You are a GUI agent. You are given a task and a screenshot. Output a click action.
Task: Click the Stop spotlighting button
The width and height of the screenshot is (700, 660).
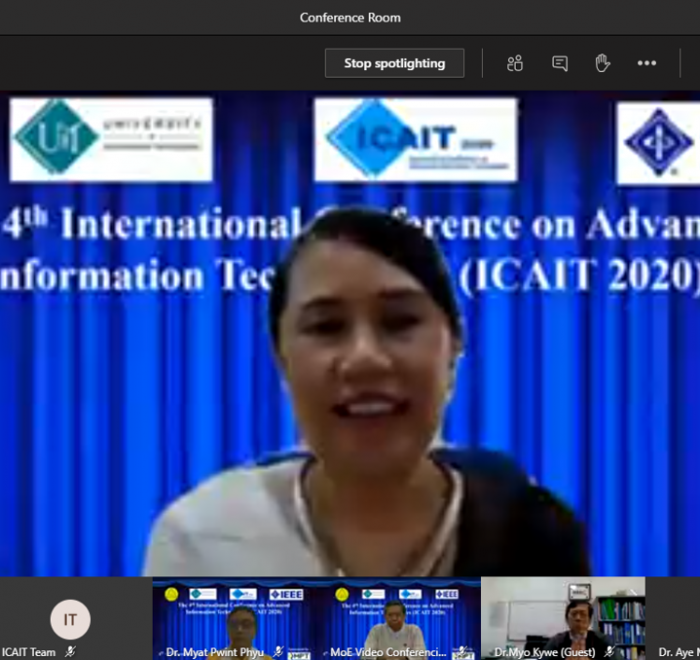click(394, 63)
